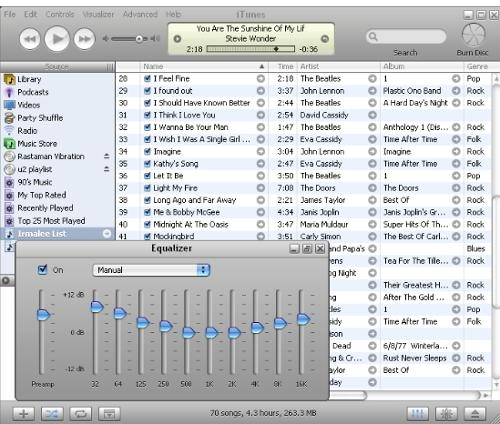Screen dimensions: 500x424
Task: Click the right circular arrow in the now playing display
Action: pos(325,39)
